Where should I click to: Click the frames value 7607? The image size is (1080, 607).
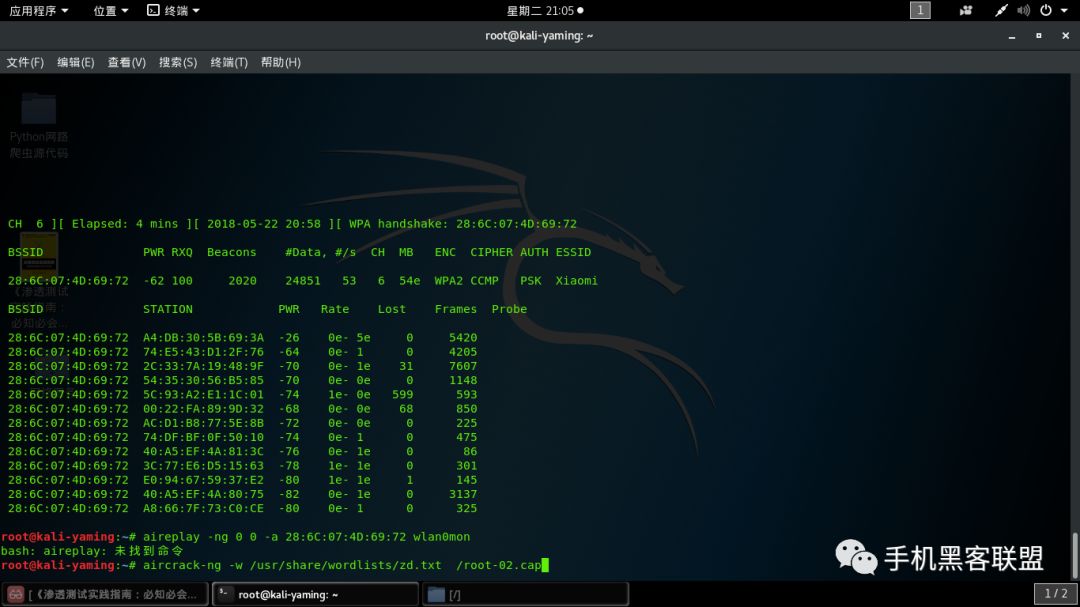463,367
